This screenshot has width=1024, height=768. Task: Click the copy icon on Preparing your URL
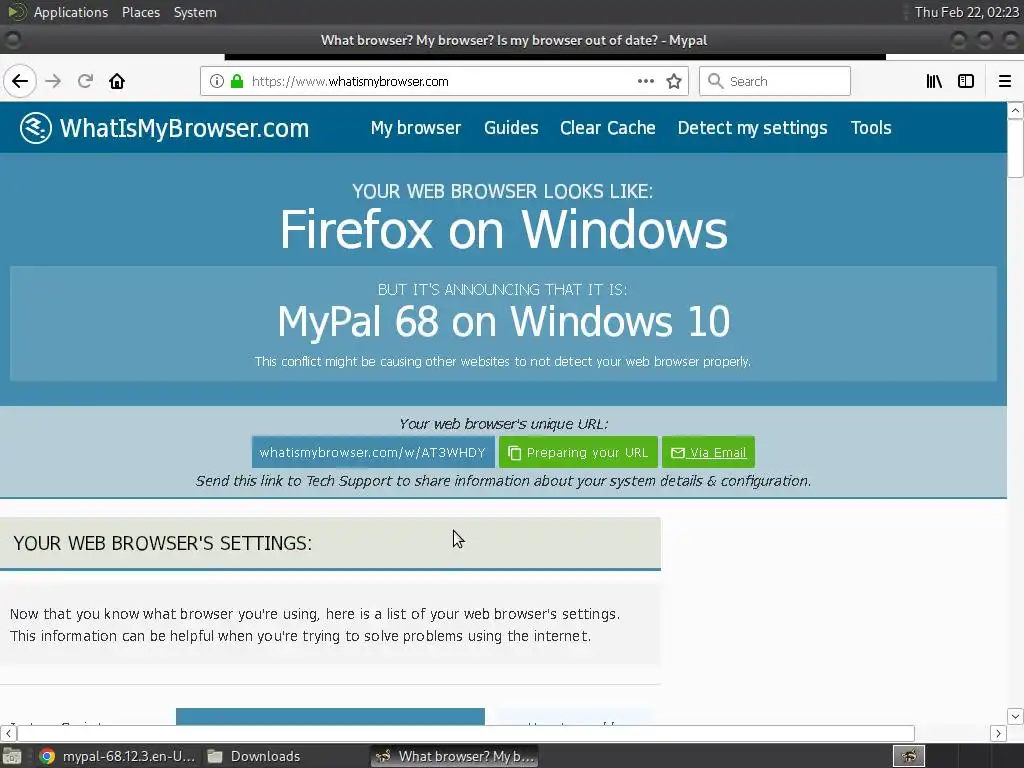click(x=515, y=453)
